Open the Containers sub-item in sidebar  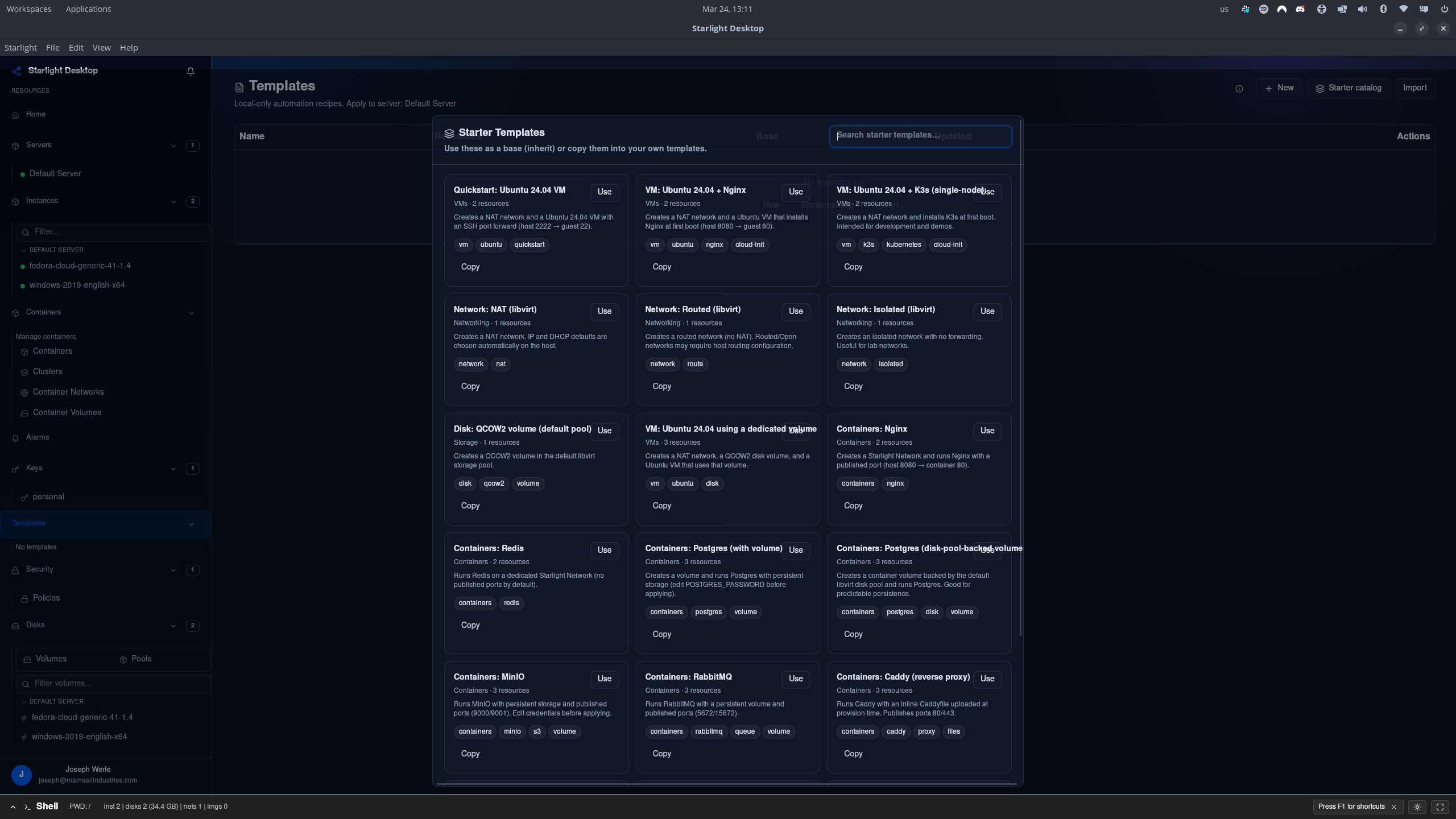click(52, 351)
